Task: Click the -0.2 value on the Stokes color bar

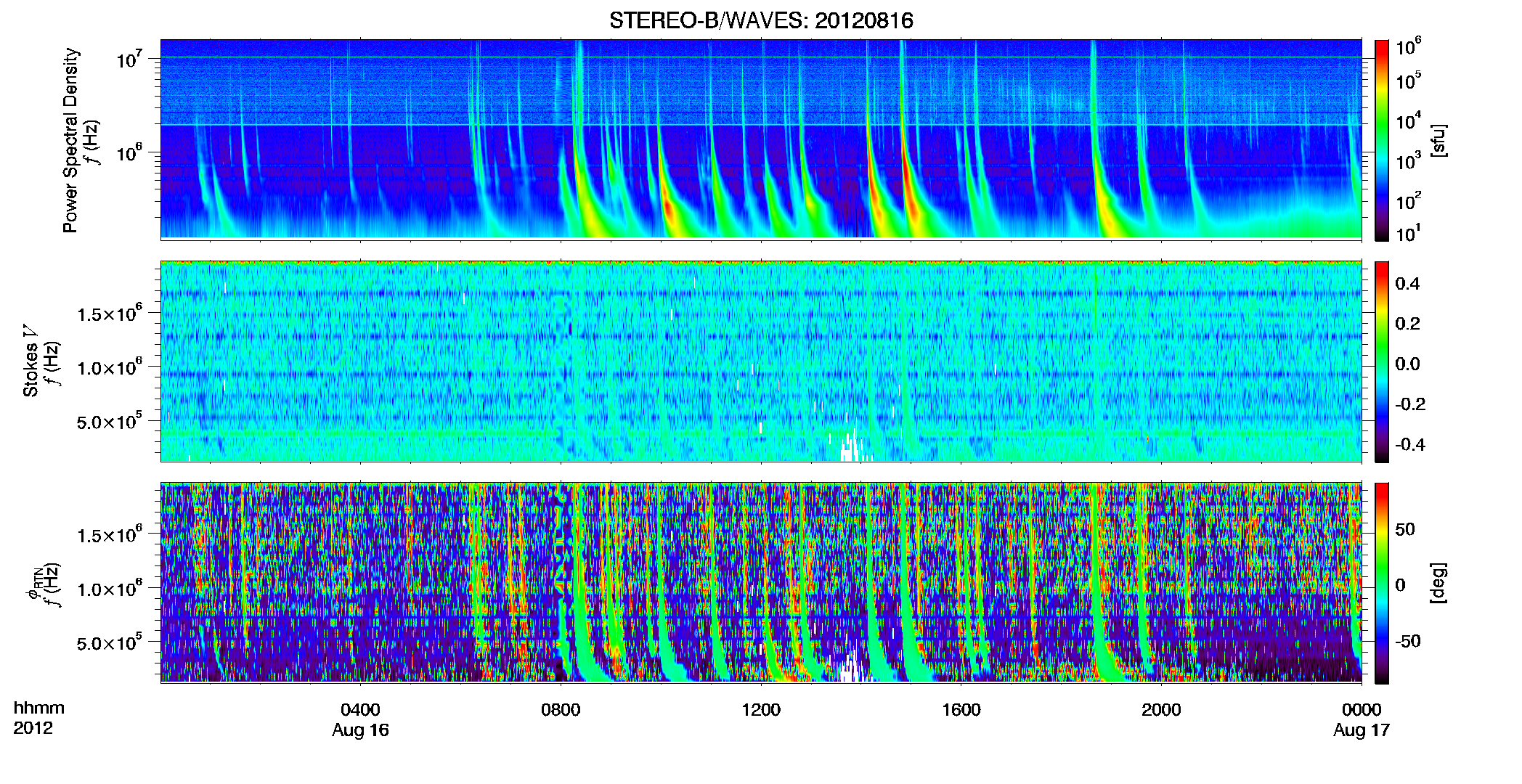Action: point(1410,404)
